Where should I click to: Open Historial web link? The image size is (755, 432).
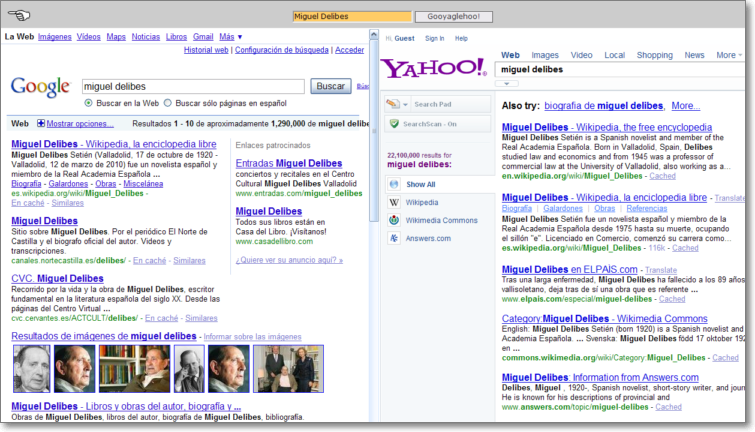tap(206, 50)
